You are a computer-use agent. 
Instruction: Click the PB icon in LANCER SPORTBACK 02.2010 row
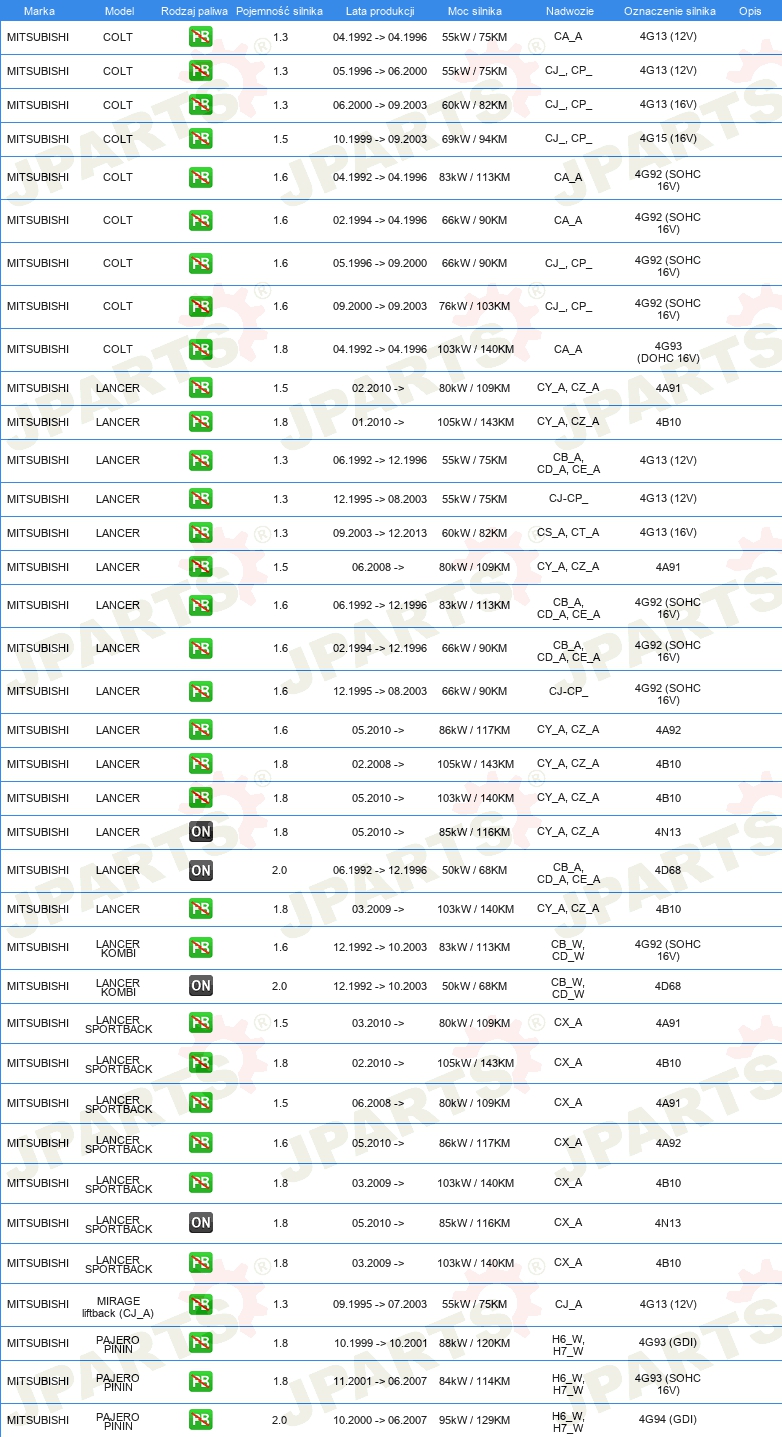pyautogui.click(x=201, y=1063)
